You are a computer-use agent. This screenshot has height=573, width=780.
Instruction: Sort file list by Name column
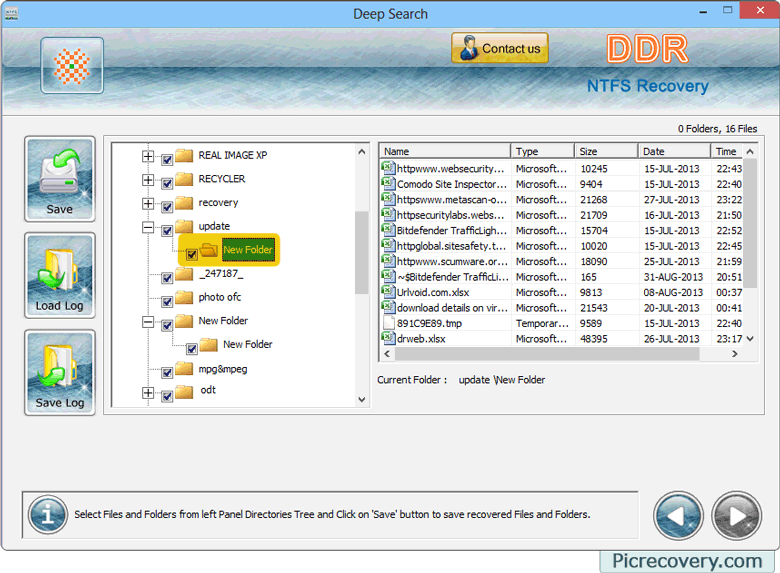pyautogui.click(x=445, y=151)
